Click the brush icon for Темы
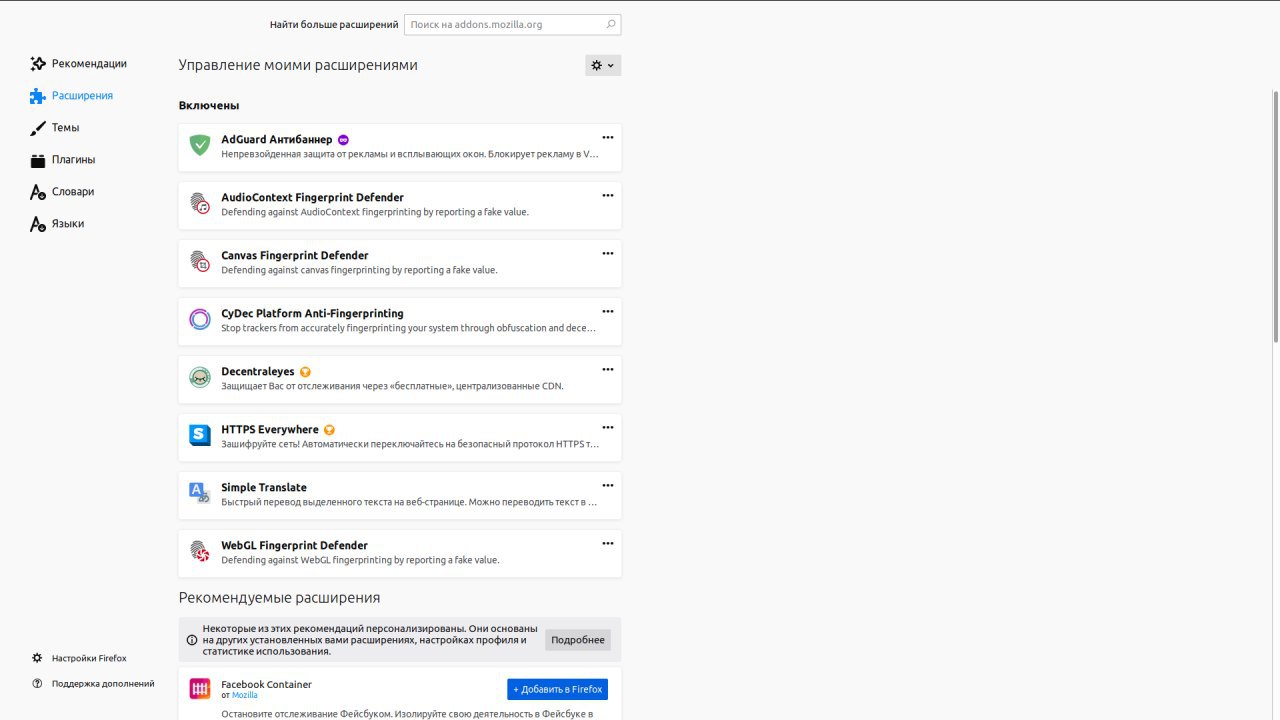 (x=38, y=128)
